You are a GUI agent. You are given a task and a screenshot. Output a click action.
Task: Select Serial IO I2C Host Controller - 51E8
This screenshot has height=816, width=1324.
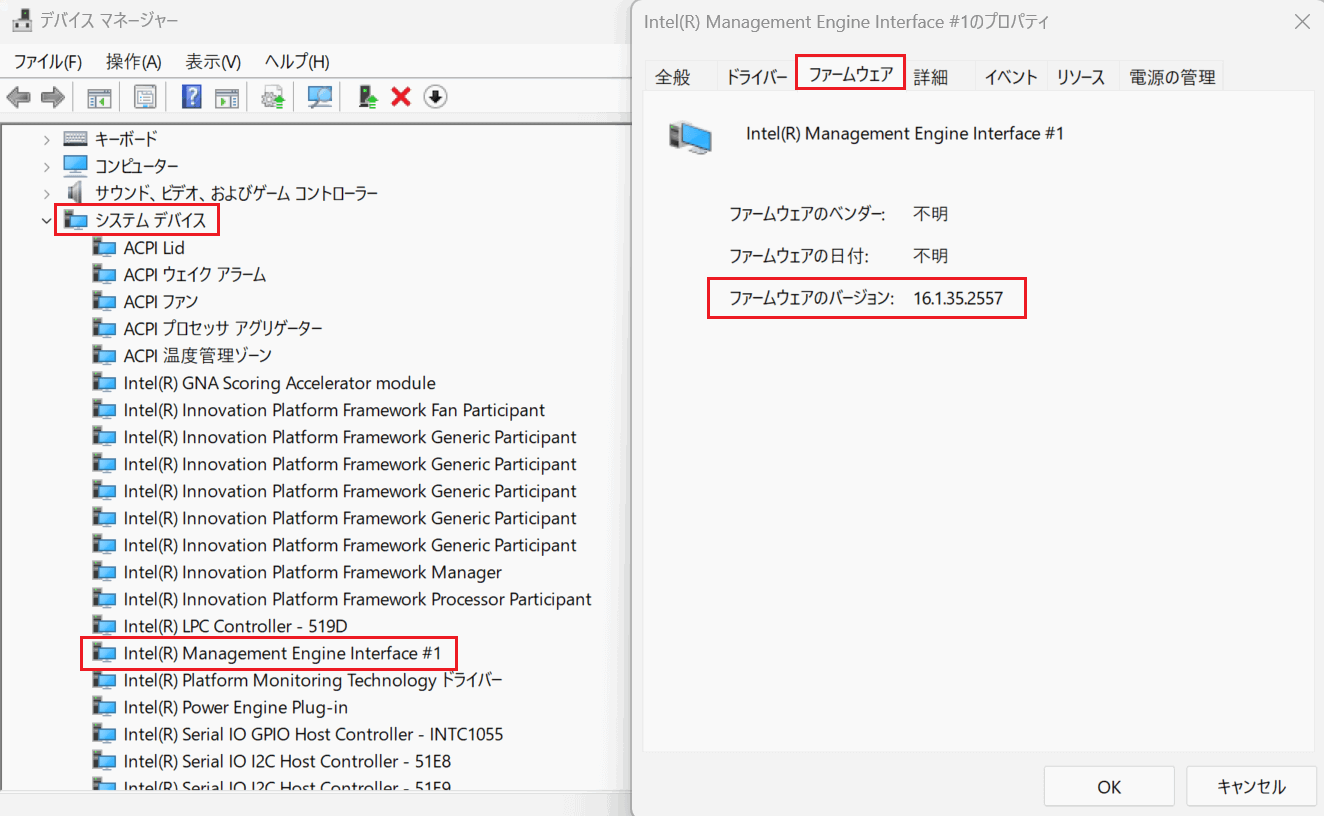pos(288,761)
